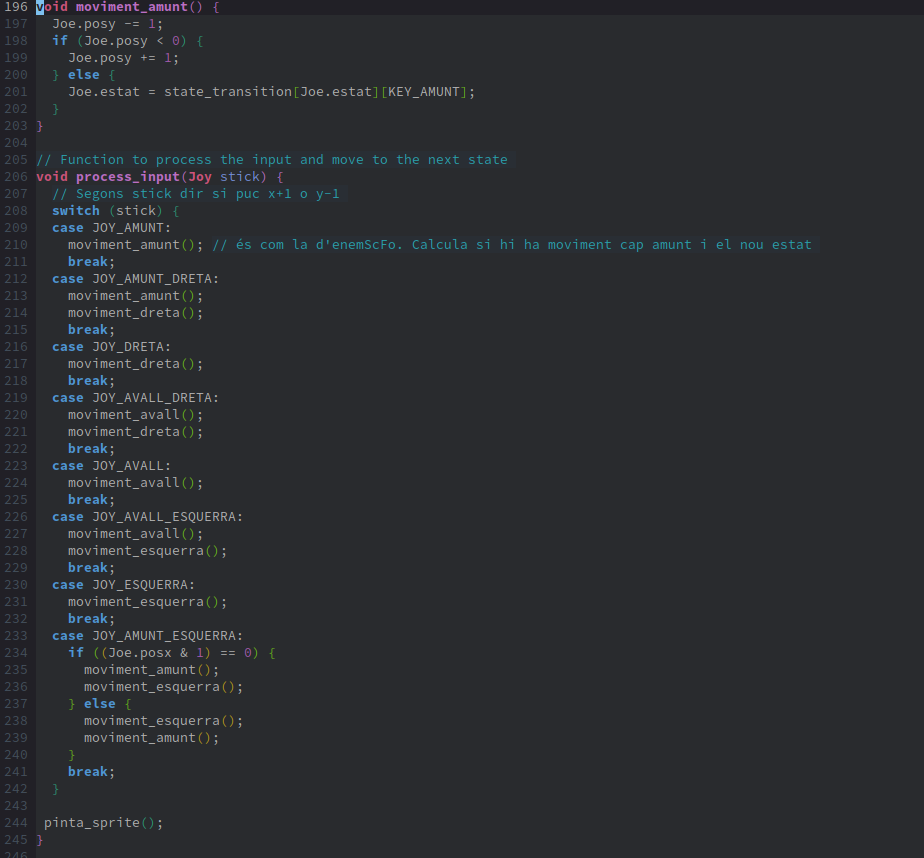Click 'moviment_dreta();' call on line 214
Screen dimensions: 924x858
tap(136, 313)
